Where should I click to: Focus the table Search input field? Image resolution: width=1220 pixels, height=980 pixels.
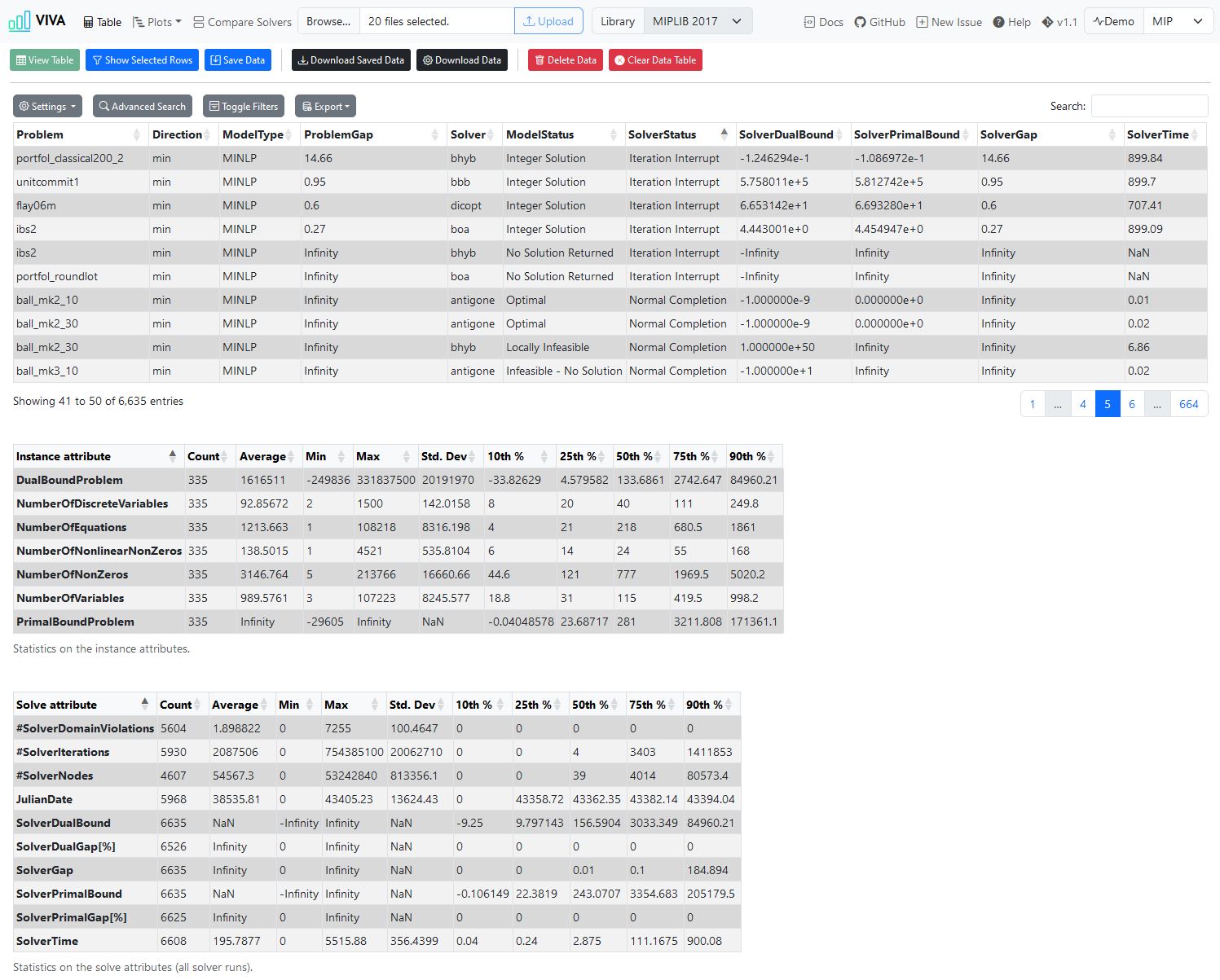click(1149, 106)
